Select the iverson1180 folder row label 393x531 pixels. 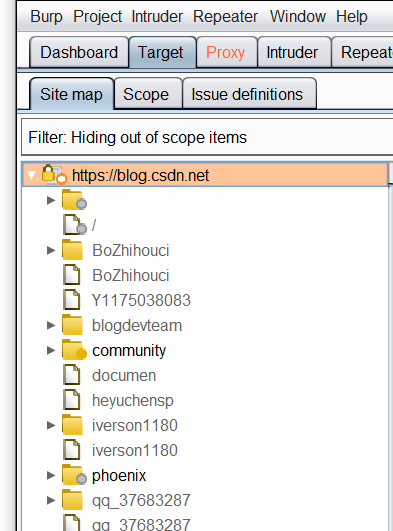pyautogui.click(x=135, y=425)
